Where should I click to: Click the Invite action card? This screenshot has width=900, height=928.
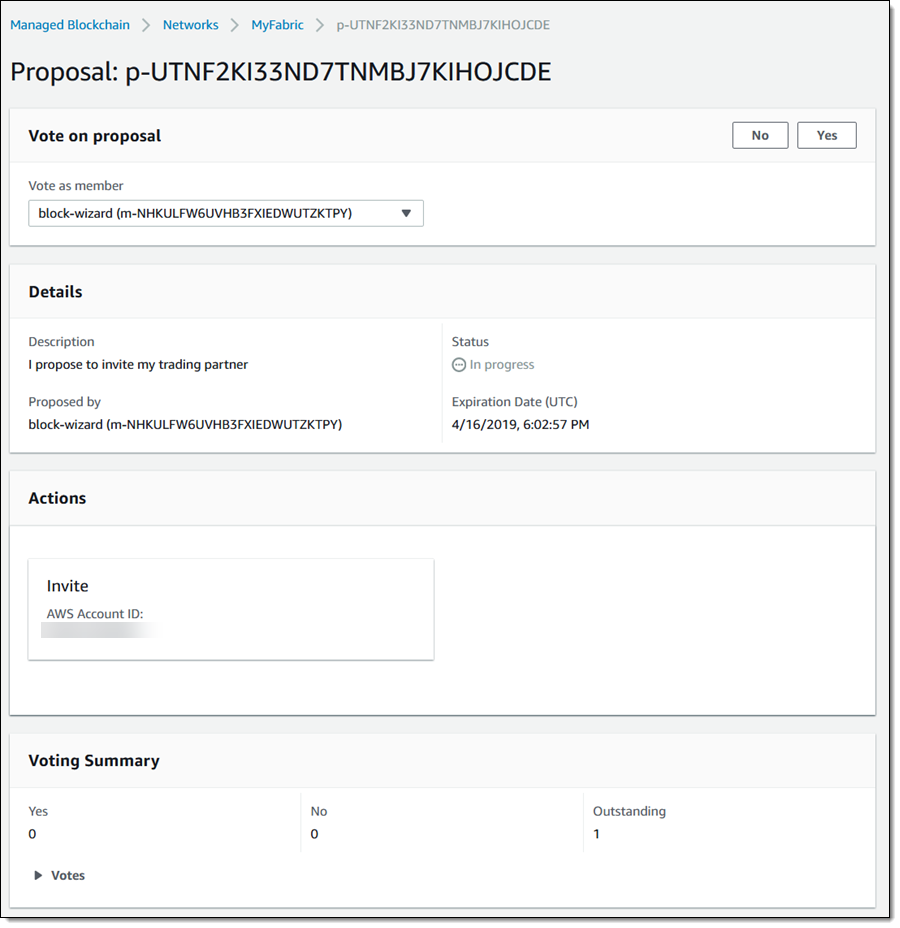pos(231,608)
